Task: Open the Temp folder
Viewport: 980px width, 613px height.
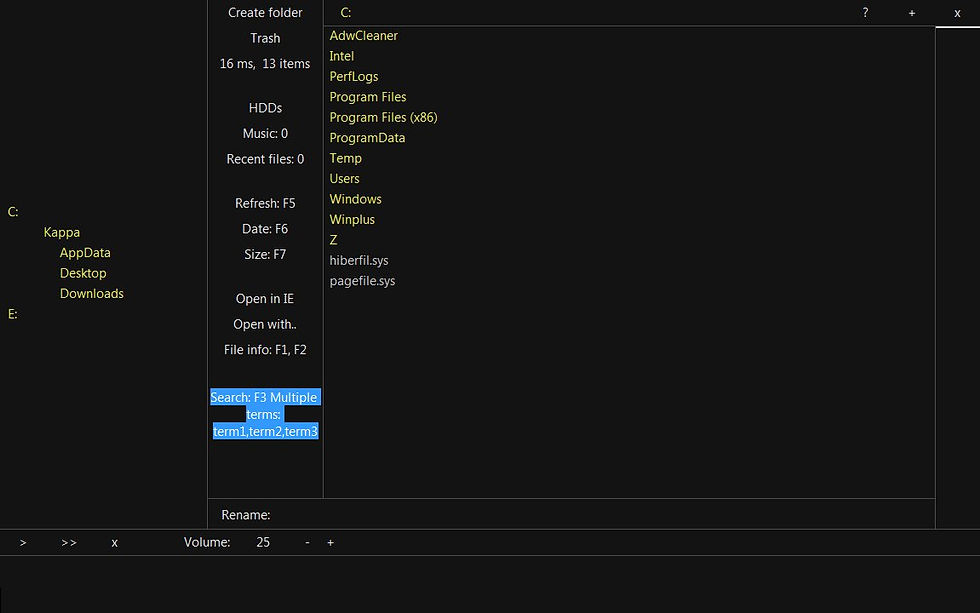Action: point(346,159)
